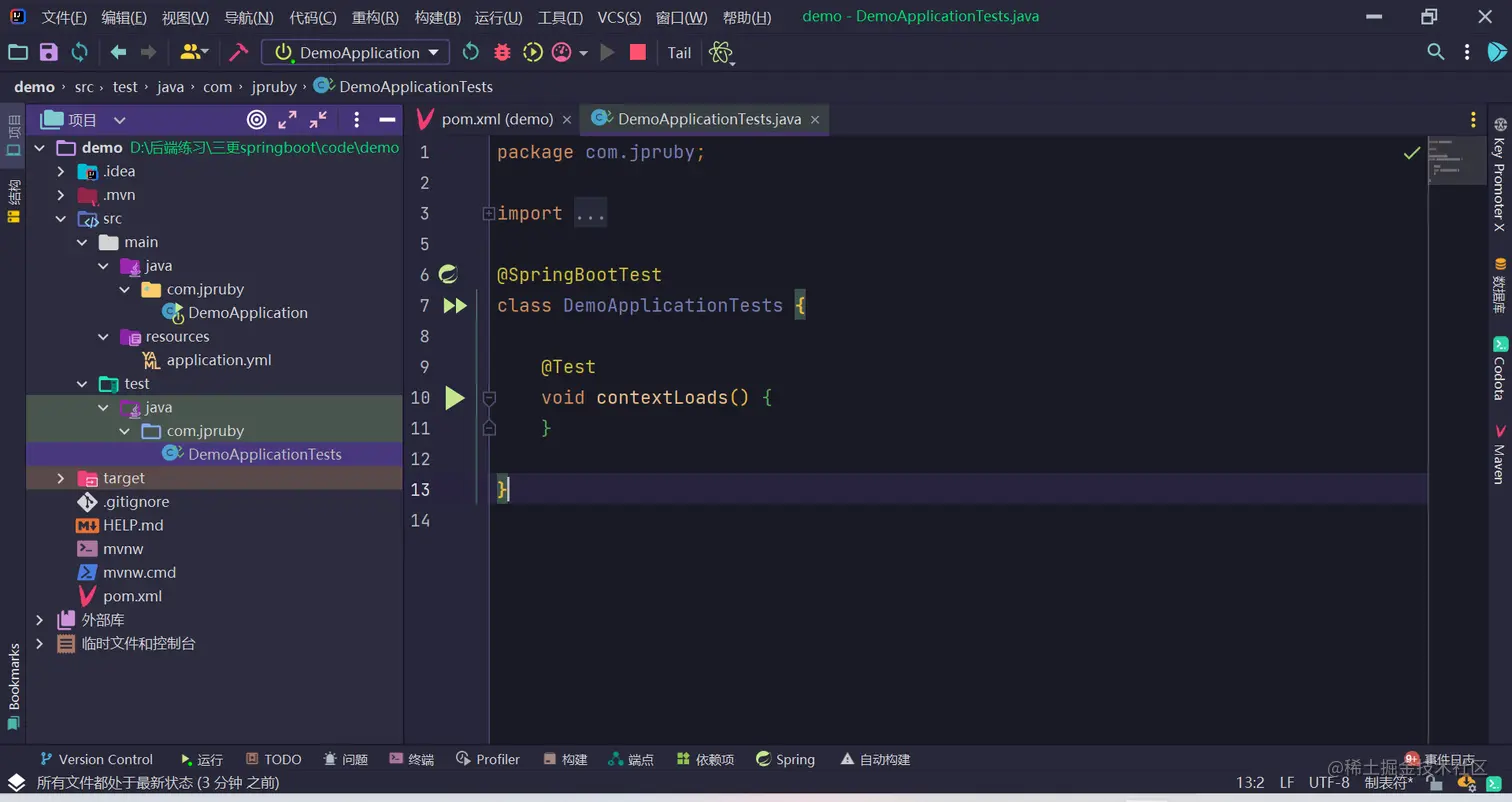The height and width of the screenshot is (802, 1512).
Task: Open the 帮助(H) menu
Action: (x=746, y=18)
